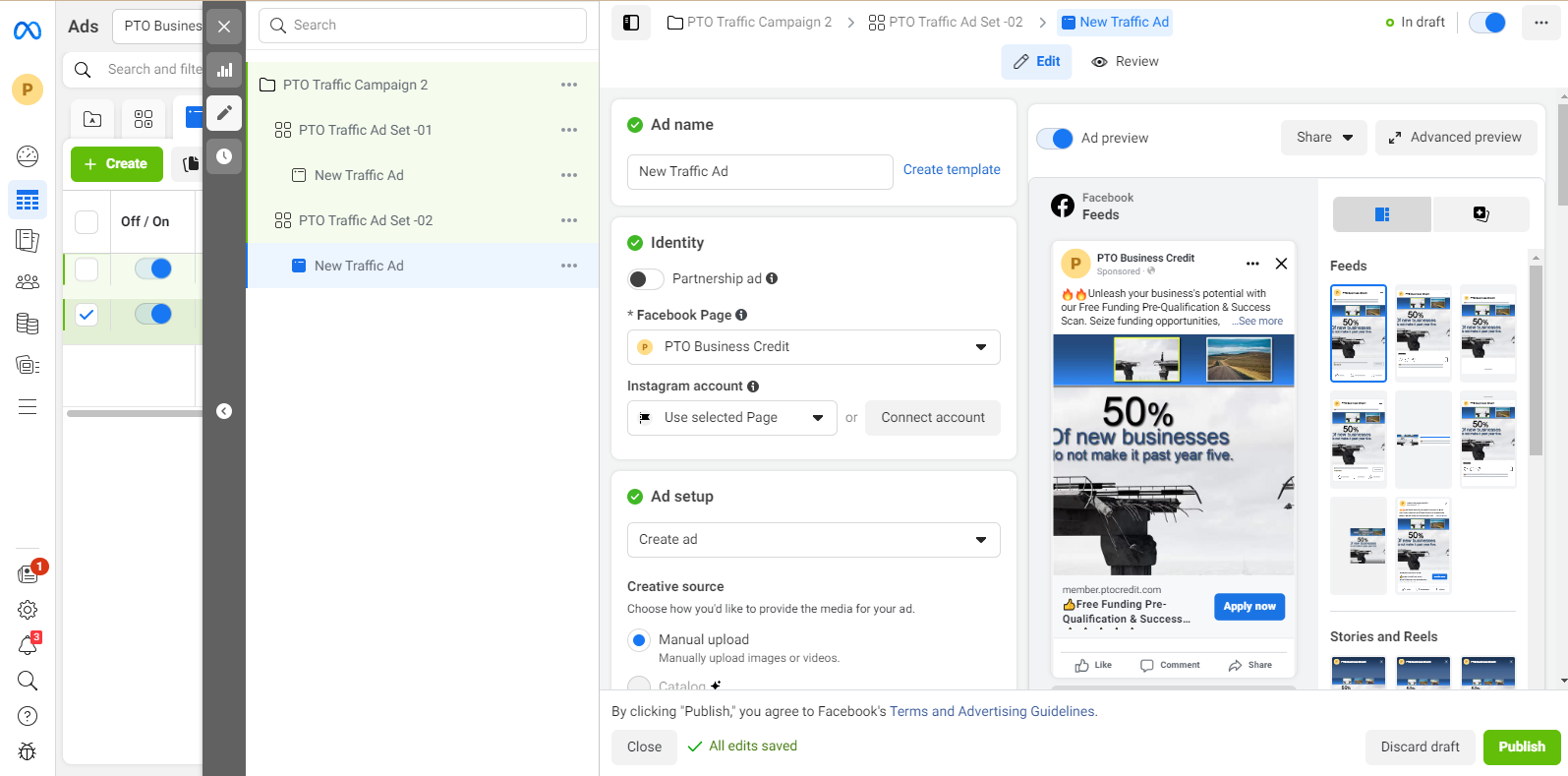Toggle the Ad preview switch
Viewport: 1568px width, 776px height.
(1055, 139)
